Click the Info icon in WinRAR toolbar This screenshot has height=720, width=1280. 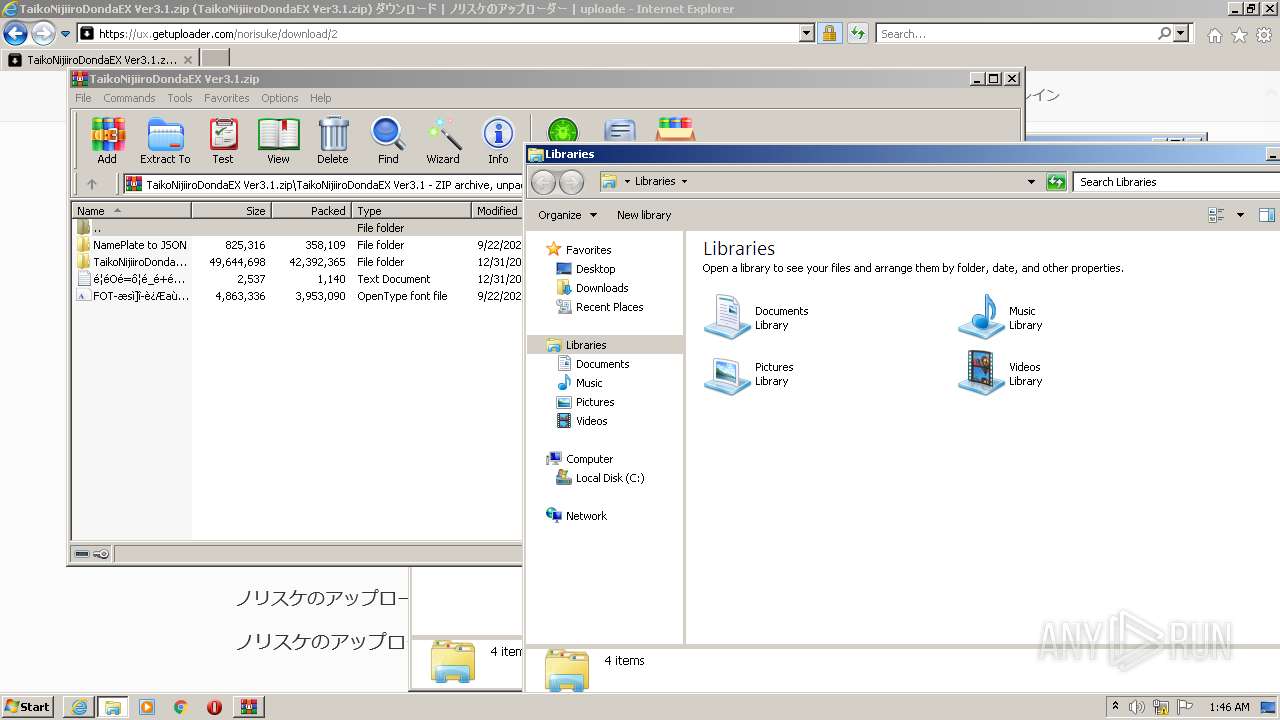(498, 140)
